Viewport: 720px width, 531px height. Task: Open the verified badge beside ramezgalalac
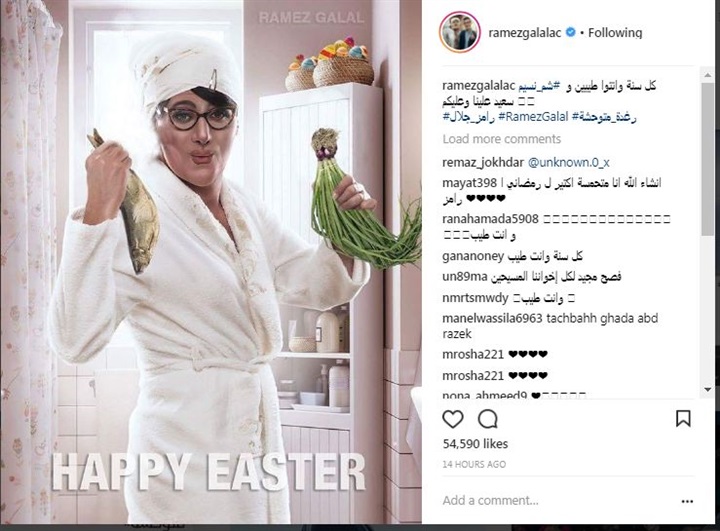(570, 32)
